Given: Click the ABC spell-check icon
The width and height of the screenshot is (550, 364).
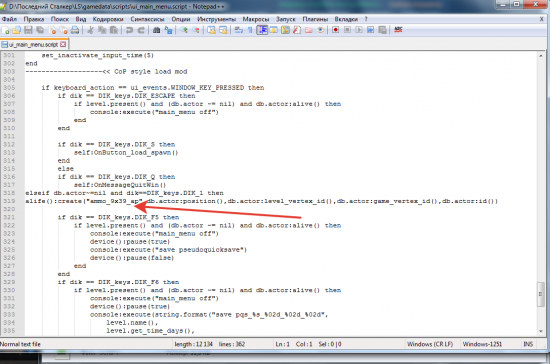Looking at the screenshot, I should [x=398, y=30].
